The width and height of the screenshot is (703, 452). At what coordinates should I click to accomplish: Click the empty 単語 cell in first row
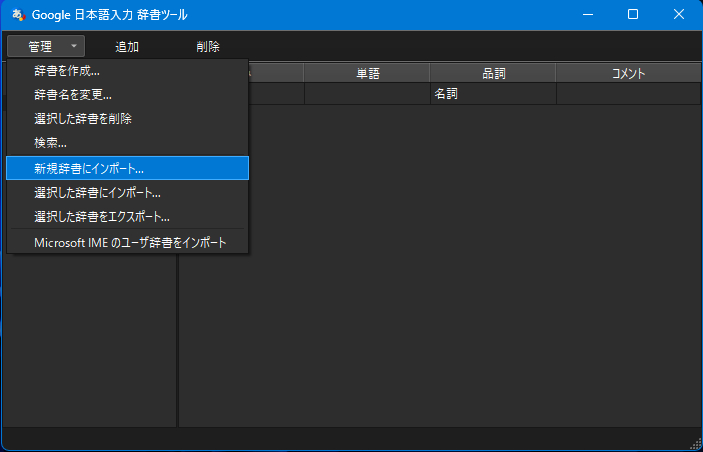(367, 94)
